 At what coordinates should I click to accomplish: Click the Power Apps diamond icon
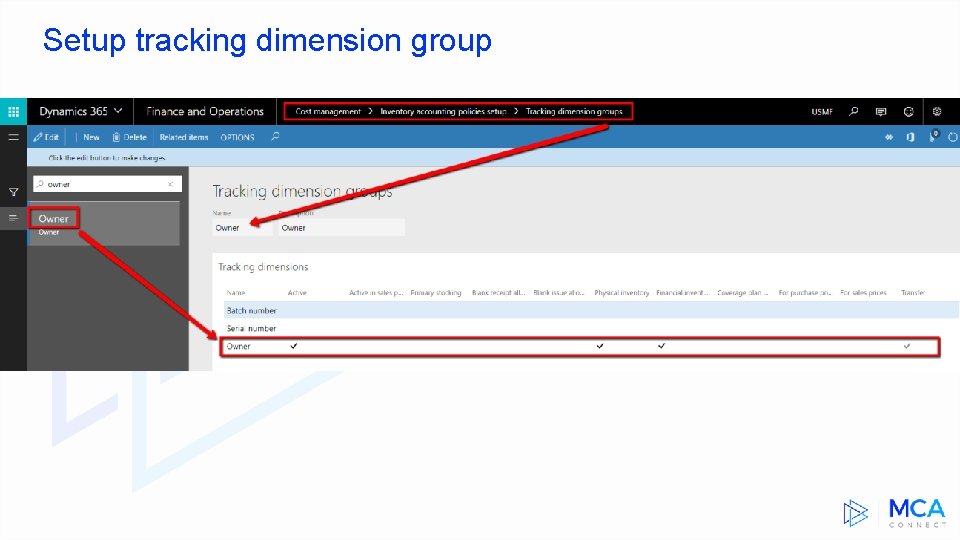[x=889, y=137]
